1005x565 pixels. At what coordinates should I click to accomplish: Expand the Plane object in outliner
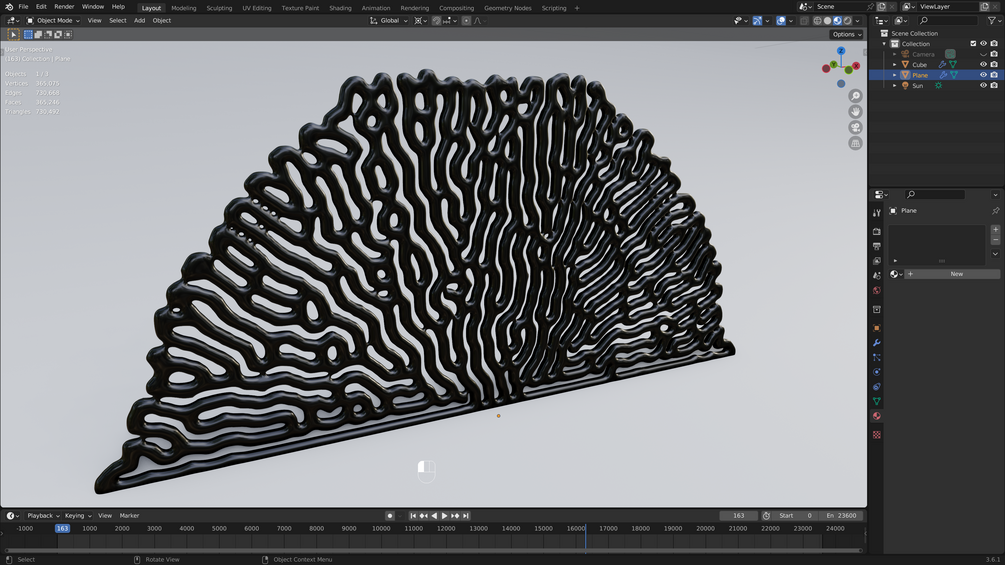click(895, 75)
